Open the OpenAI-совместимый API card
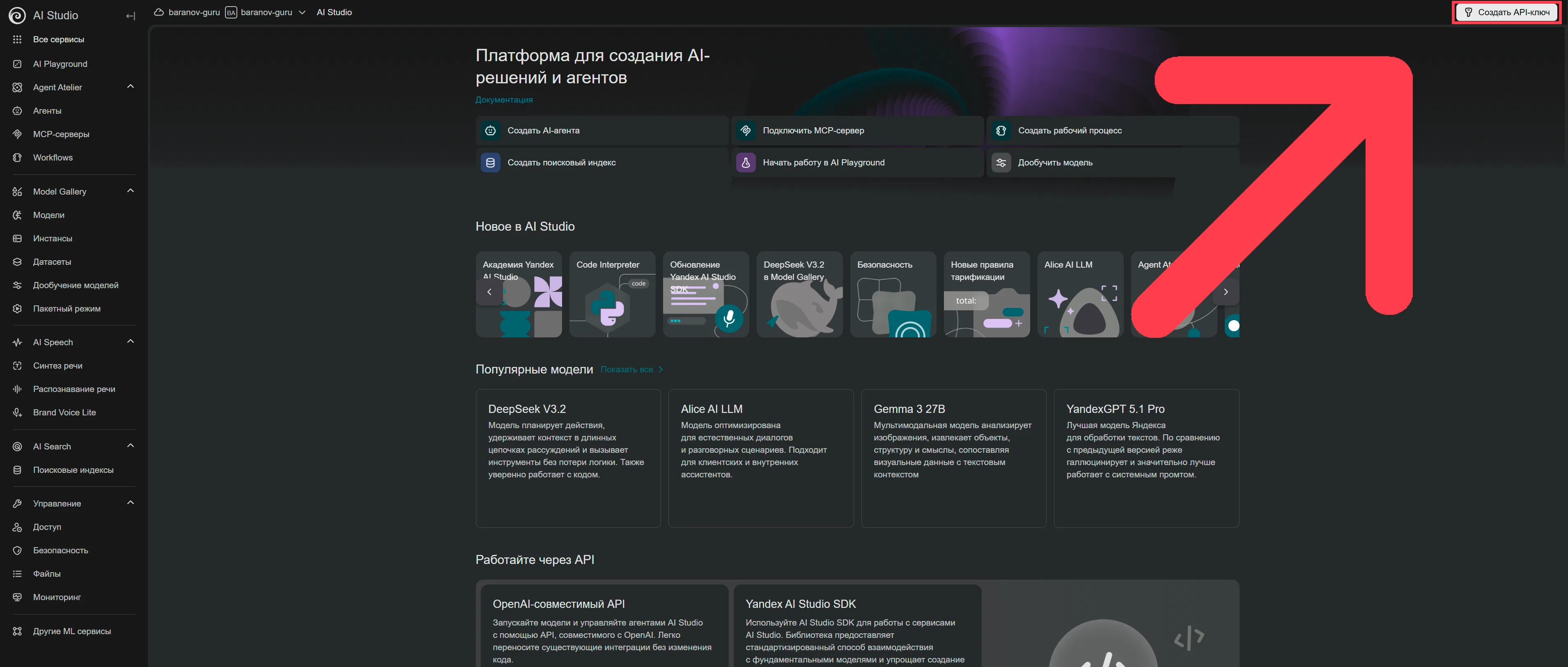Image resolution: width=1568 pixels, height=667 pixels. click(604, 626)
